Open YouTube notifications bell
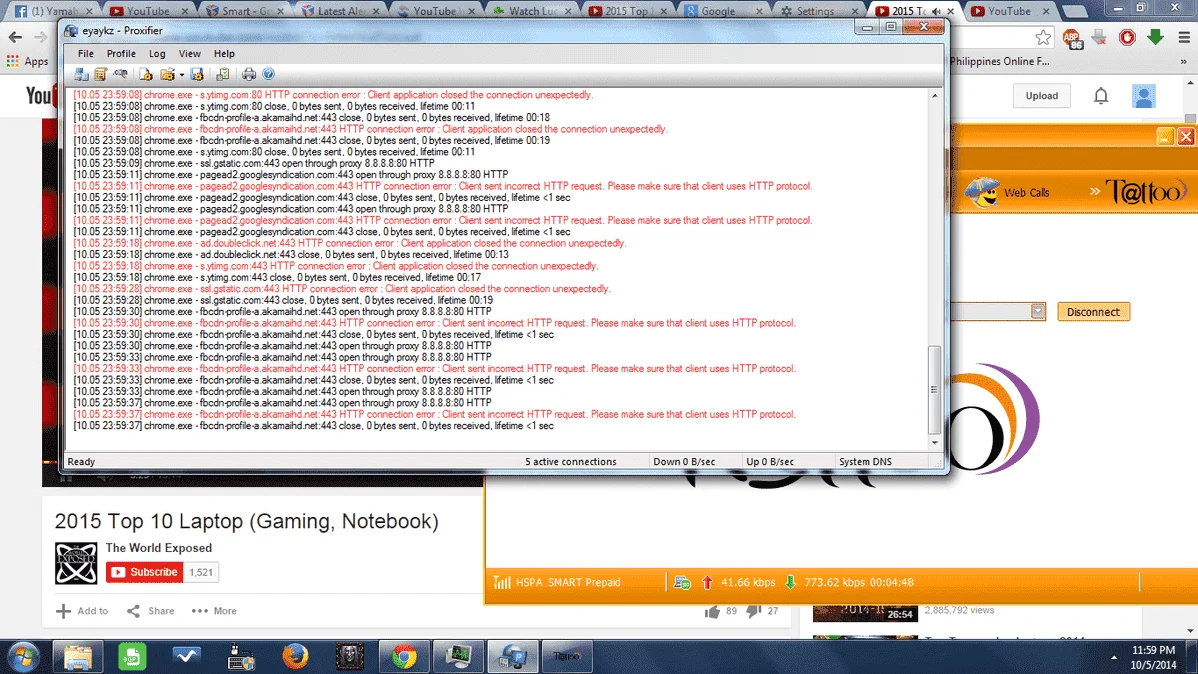 (x=1100, y=96)
